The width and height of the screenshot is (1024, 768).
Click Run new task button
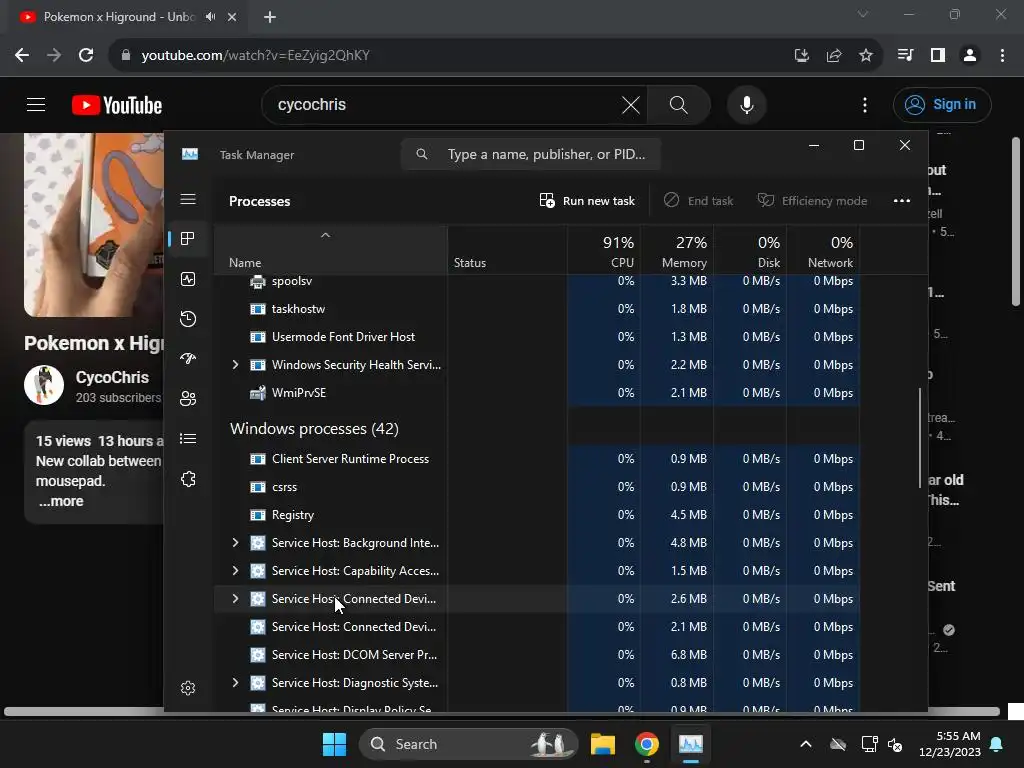point(586,200)
